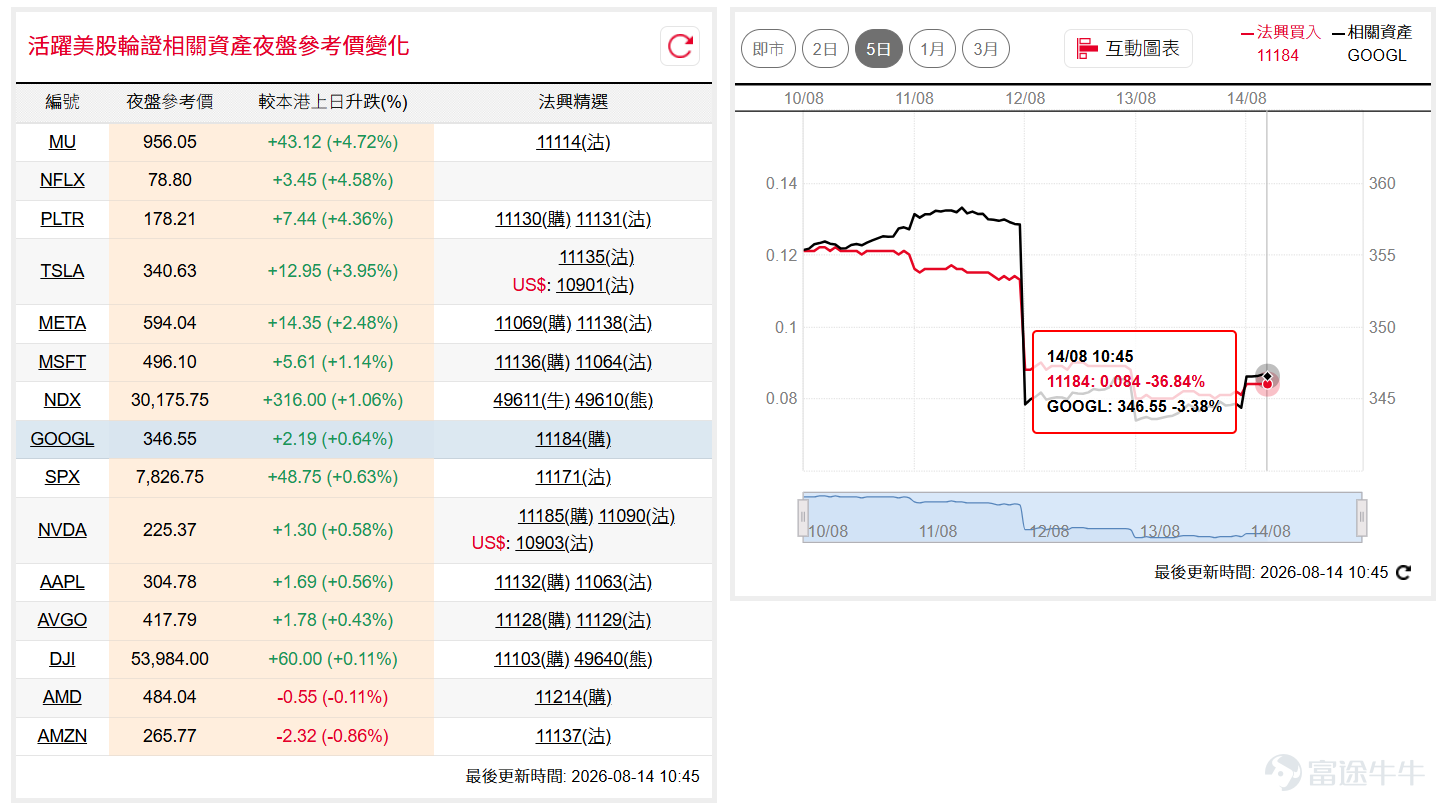Screen dimensions: 1445x809
Task: Open warrant 11171 put for SPX
Action: click(x=573, y=477)
